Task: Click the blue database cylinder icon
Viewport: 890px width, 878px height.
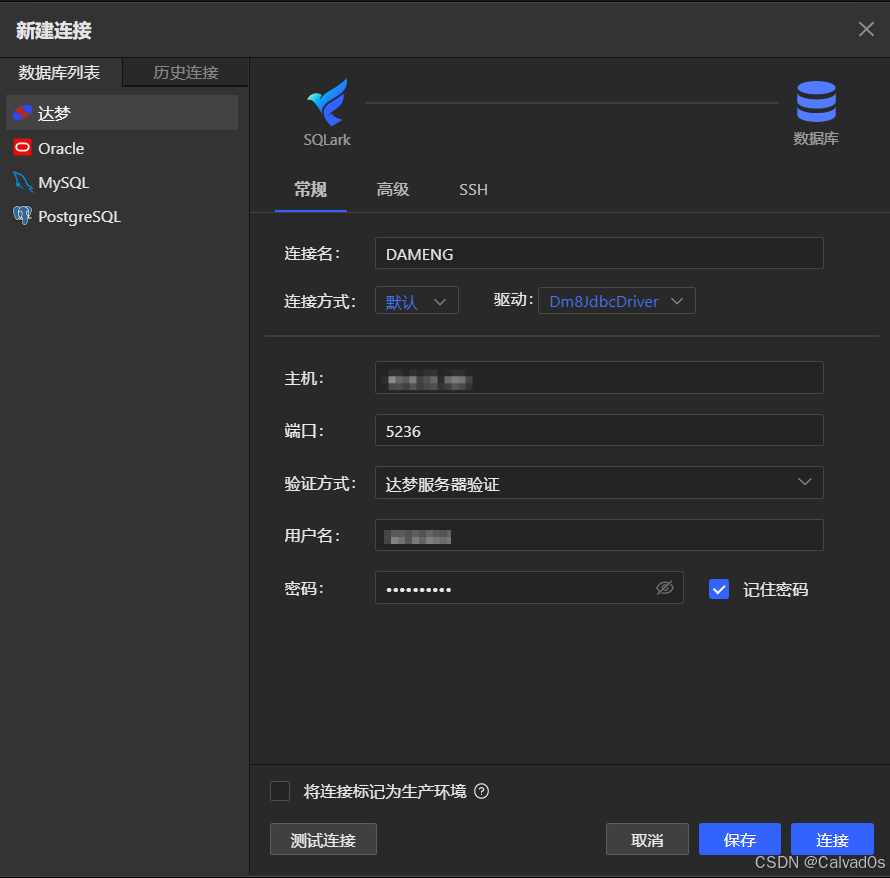Action: coord(816,102)
